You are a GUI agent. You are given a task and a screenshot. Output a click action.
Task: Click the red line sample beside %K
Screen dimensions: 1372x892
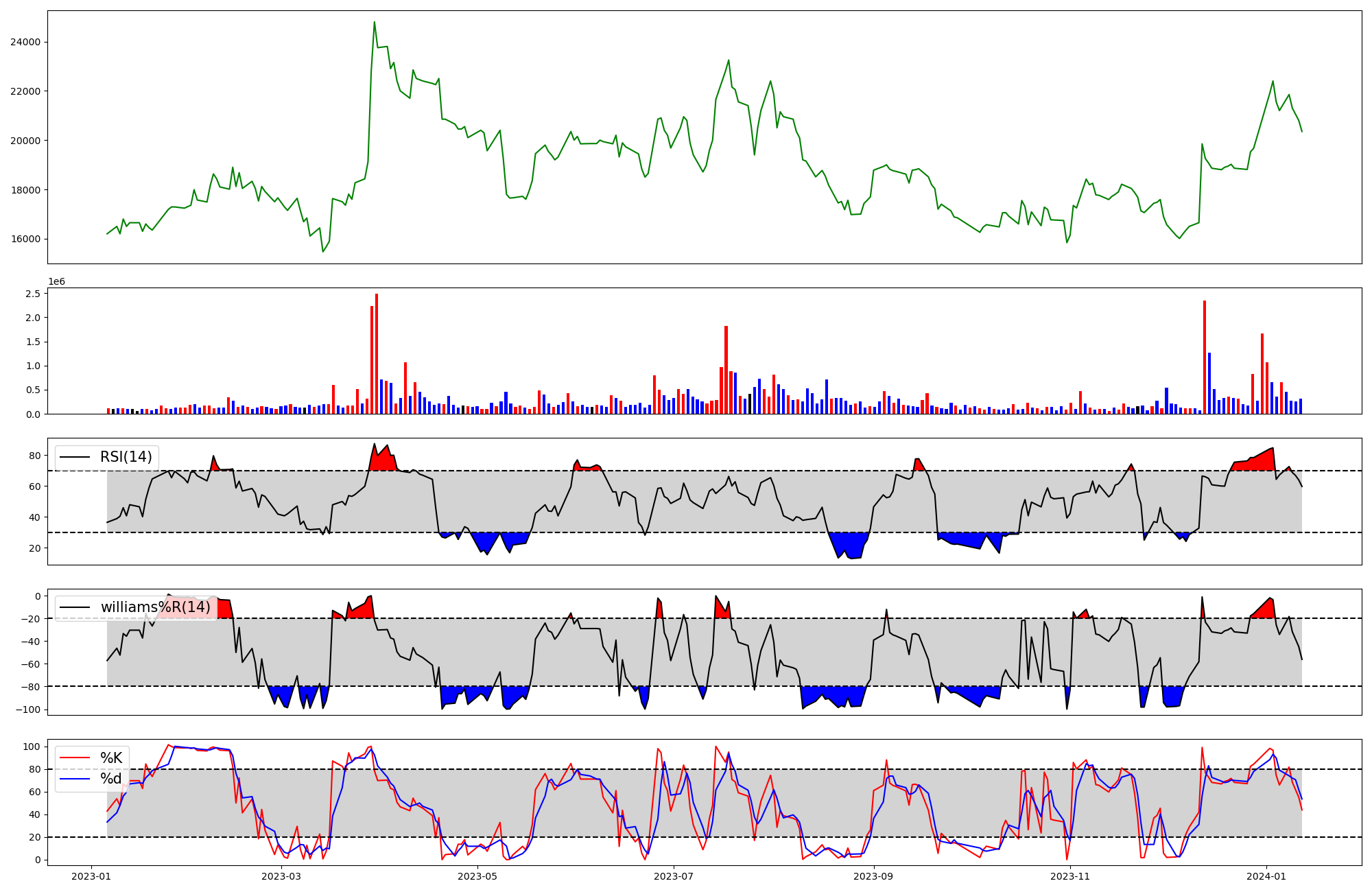(75, 758)
